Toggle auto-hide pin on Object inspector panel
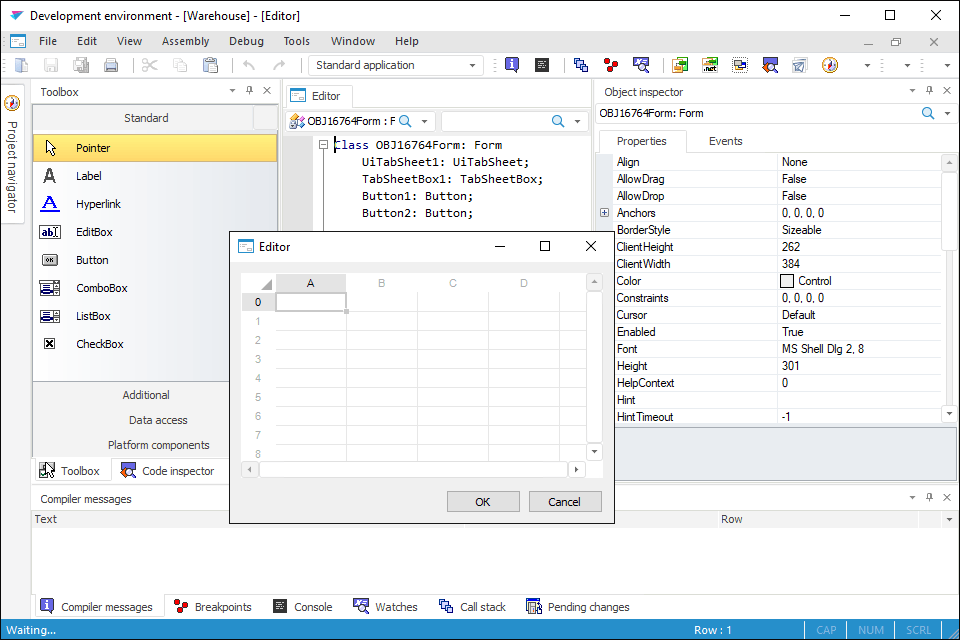Image resolution: width=960 pixels, height=640 pixels. [929, 91]
